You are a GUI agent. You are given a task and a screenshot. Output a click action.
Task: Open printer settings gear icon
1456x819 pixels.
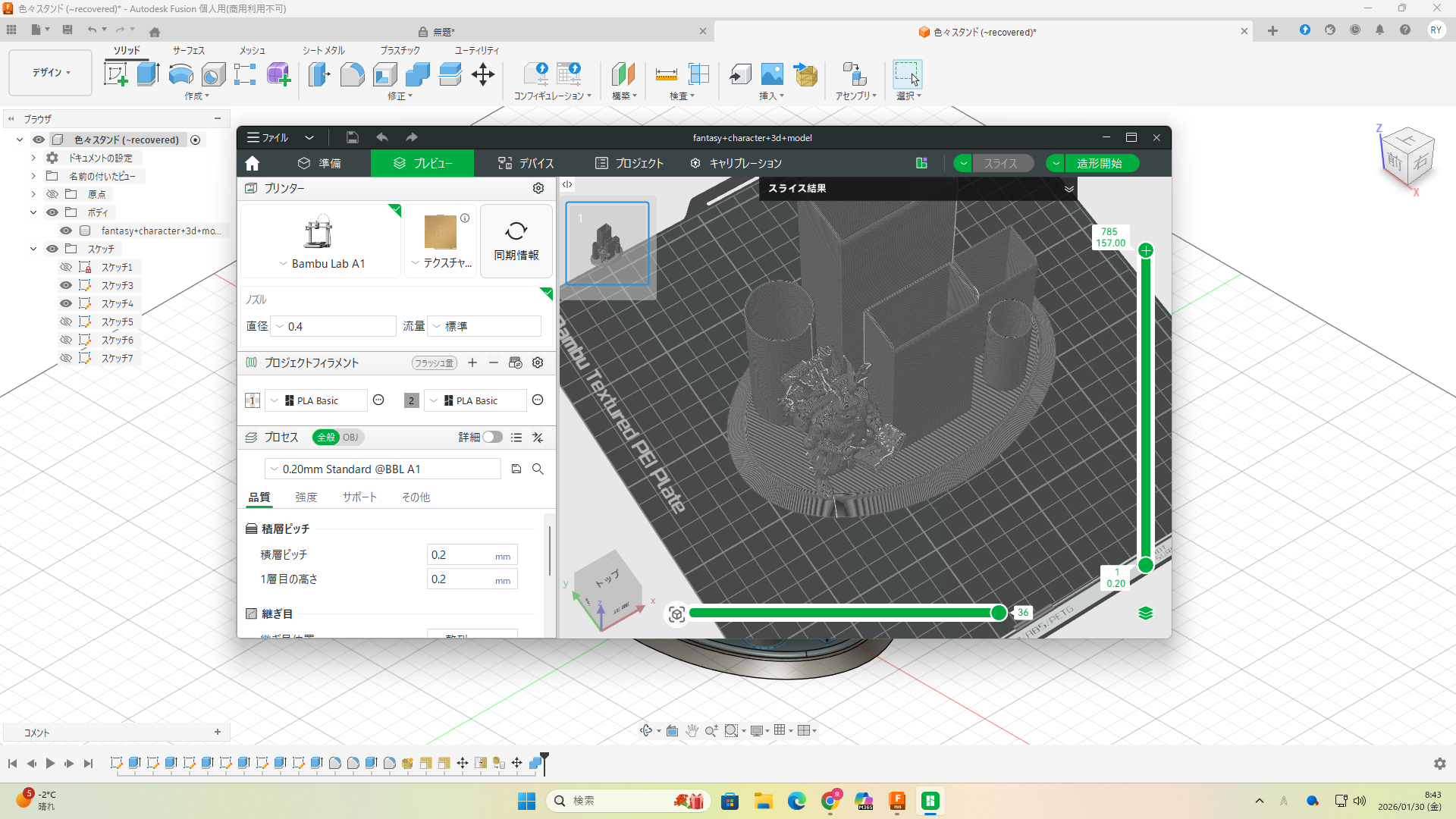click(x=538, y=188)
